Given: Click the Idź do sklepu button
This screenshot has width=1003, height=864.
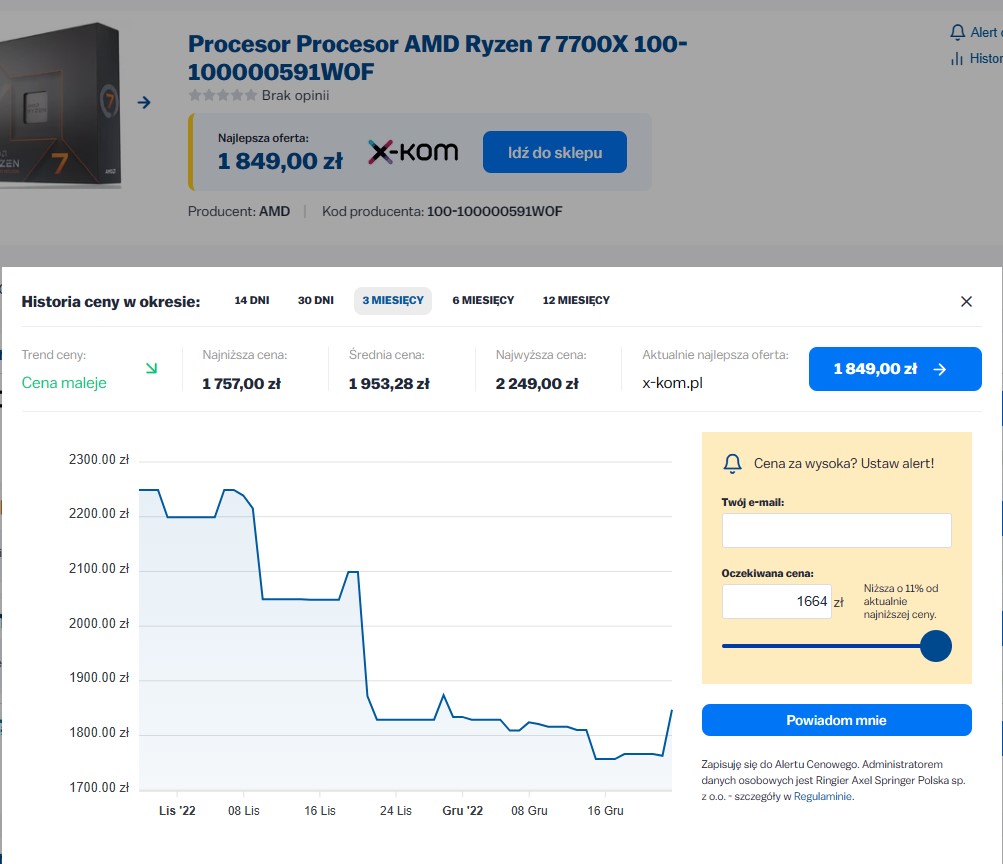Looking at the screenshot, I should tap(555, 152).
